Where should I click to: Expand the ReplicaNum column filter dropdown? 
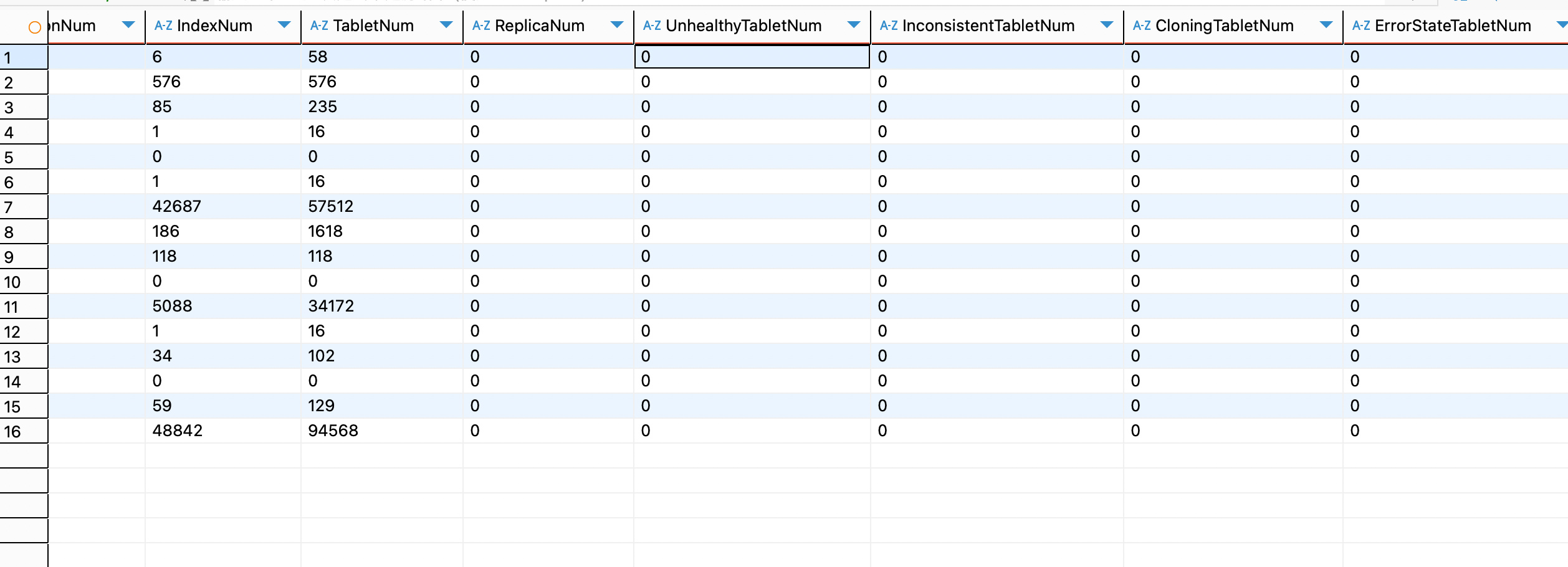(x=617, y=25)
